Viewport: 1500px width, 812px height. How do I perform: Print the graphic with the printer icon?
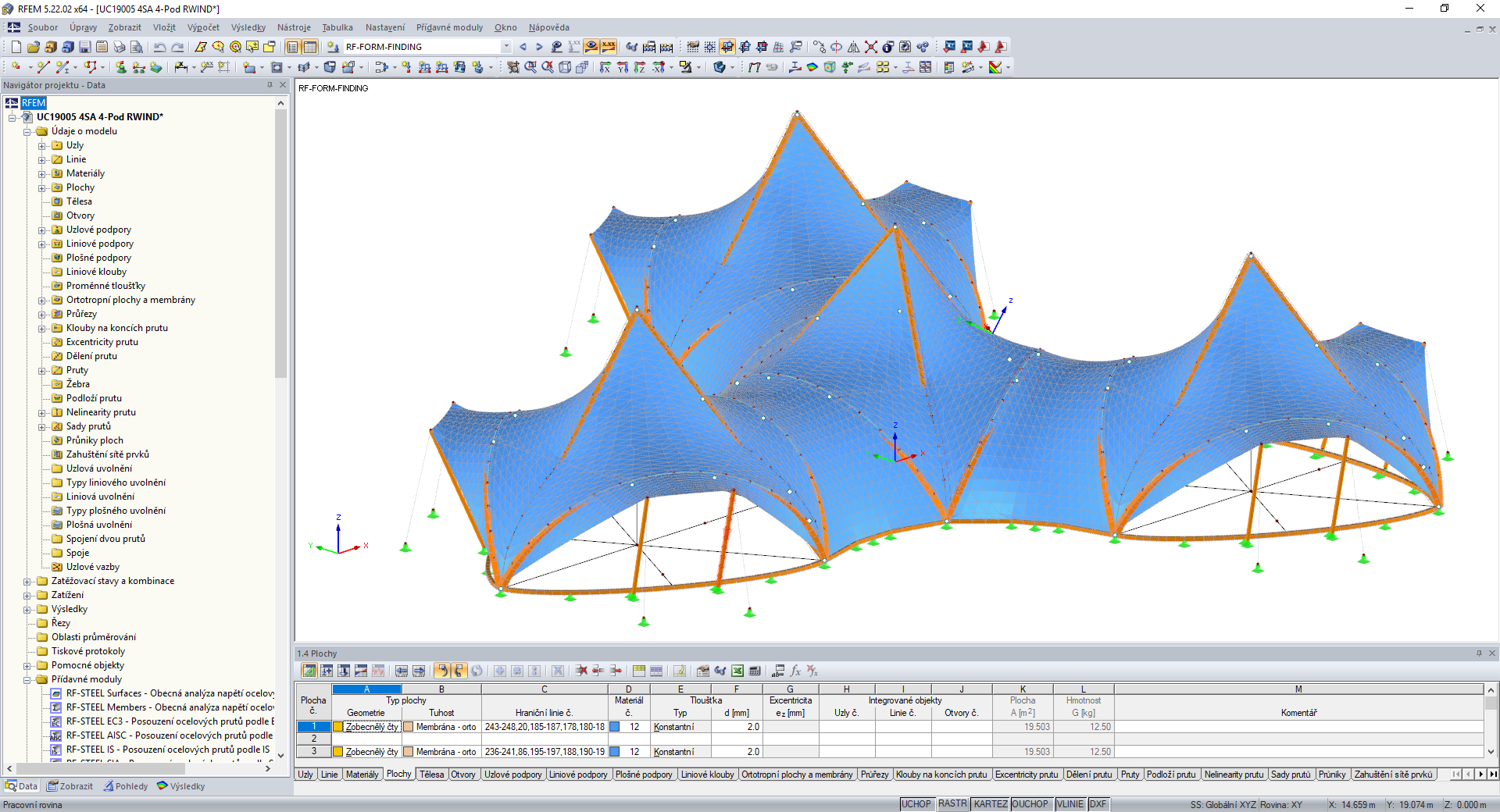(x=119, y=47)
